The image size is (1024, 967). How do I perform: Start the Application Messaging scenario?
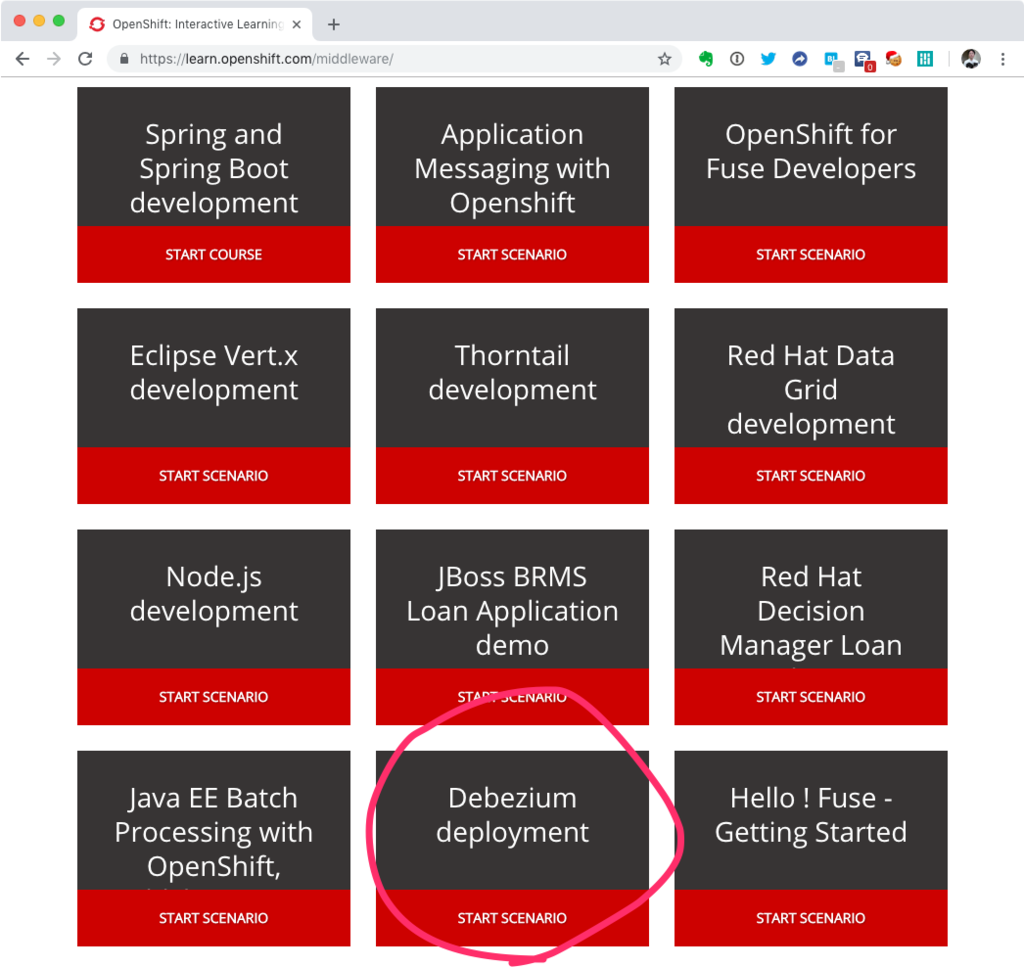[x=512, y=255]
